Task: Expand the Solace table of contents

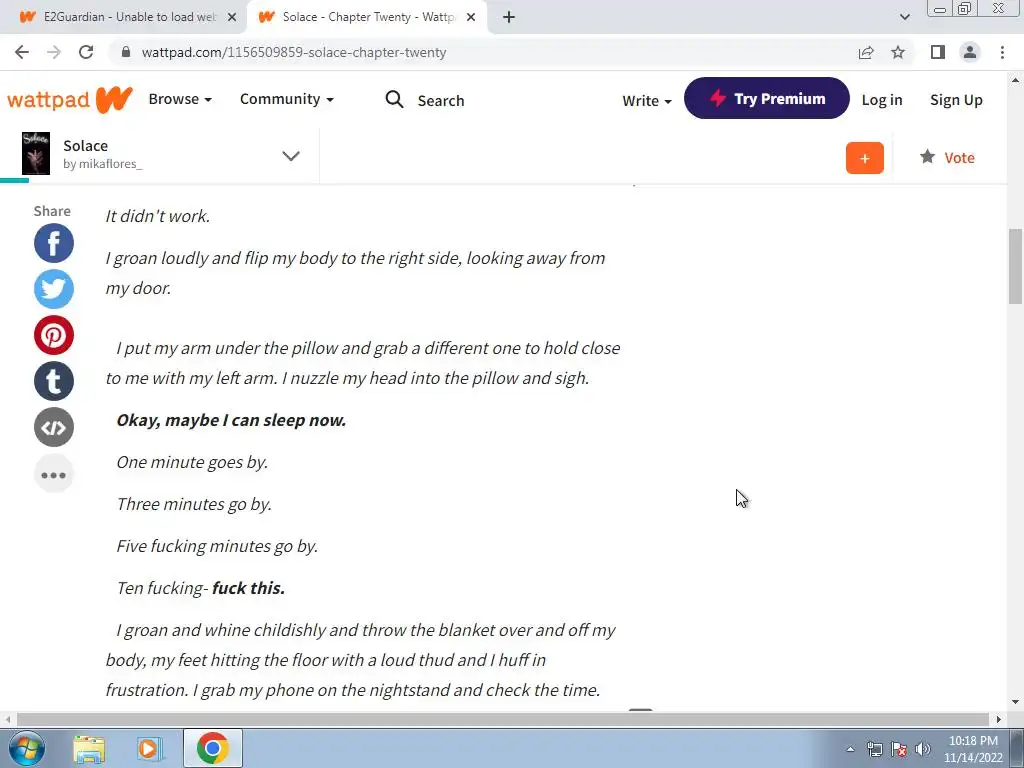Action: pos(291,155)
